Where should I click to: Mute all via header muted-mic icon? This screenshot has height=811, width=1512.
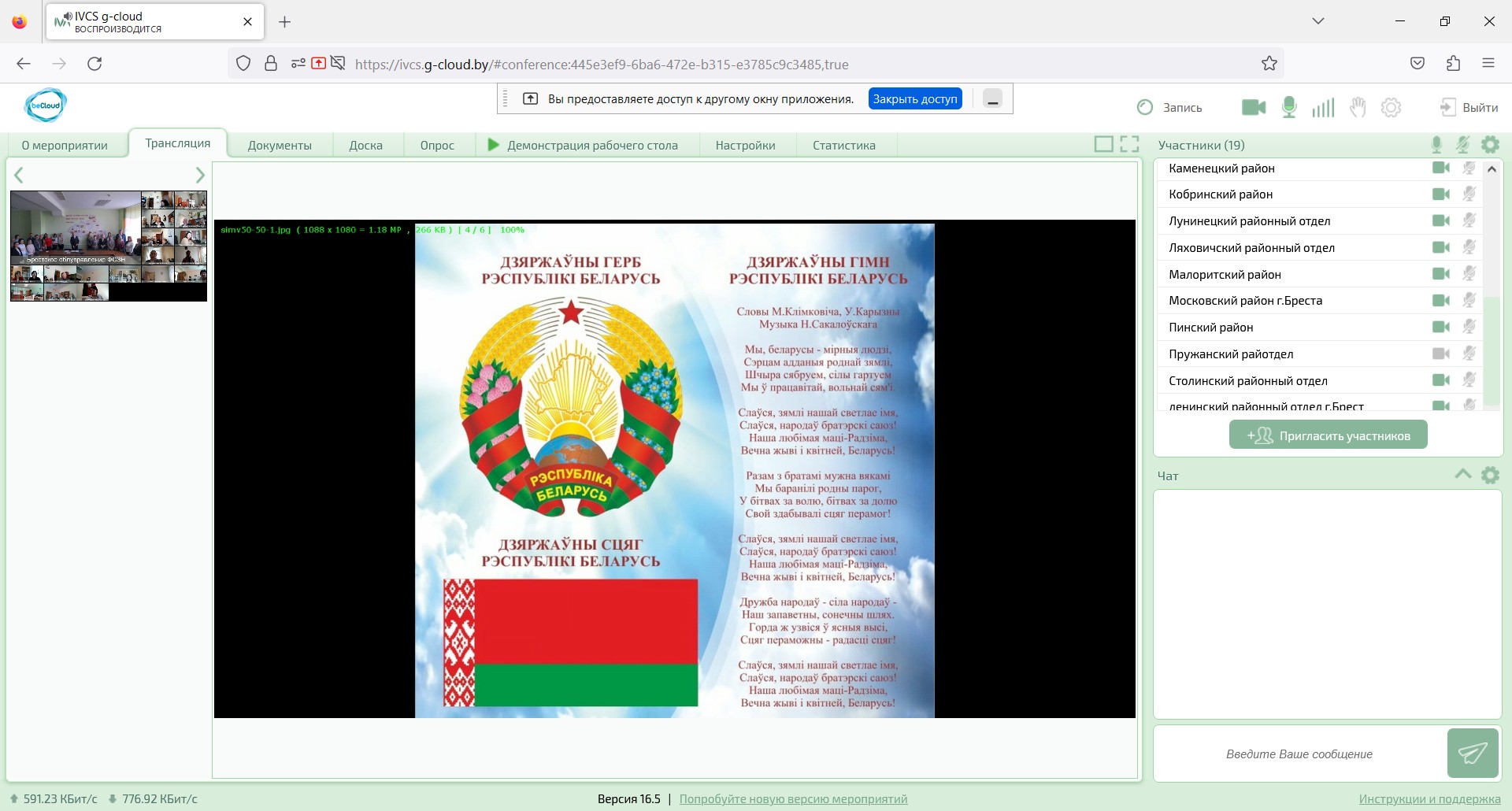pos(1463,144)
